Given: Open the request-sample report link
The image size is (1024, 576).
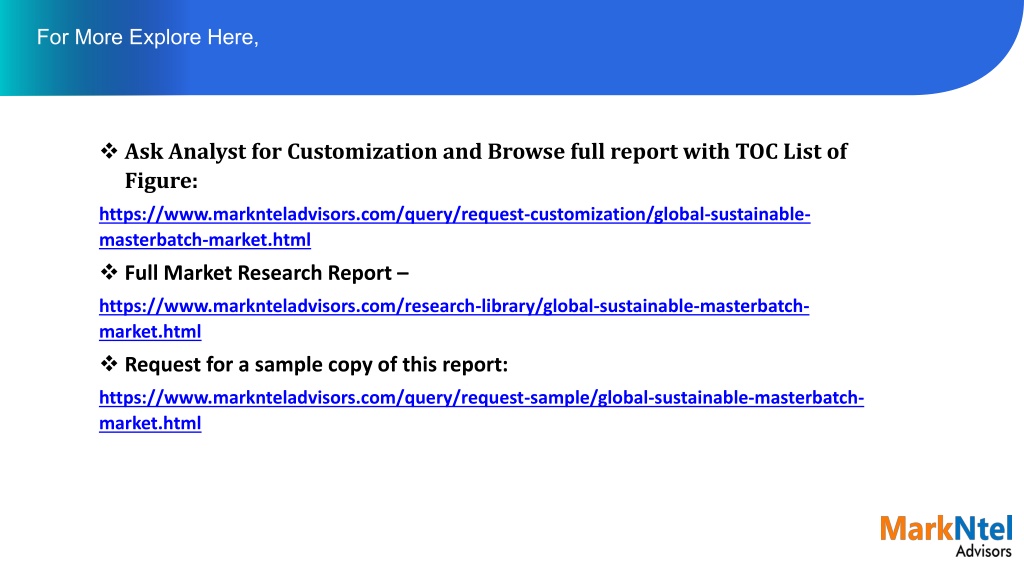Looking at the screenshot, I should click(x=481, y=397).
